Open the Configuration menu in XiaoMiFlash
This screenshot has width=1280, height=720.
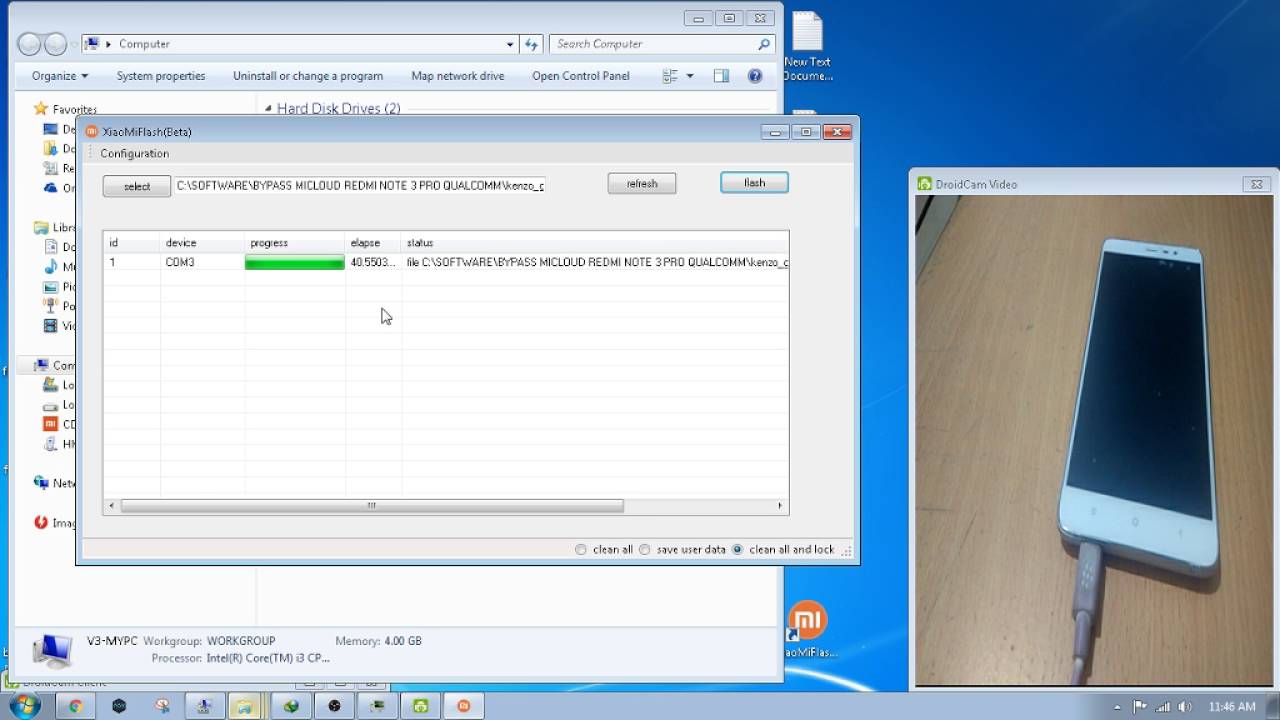point(134,153)
